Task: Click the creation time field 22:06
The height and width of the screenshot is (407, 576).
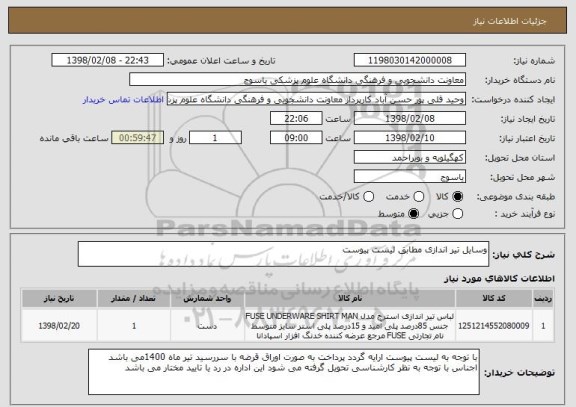Action: tap(296, 118)
